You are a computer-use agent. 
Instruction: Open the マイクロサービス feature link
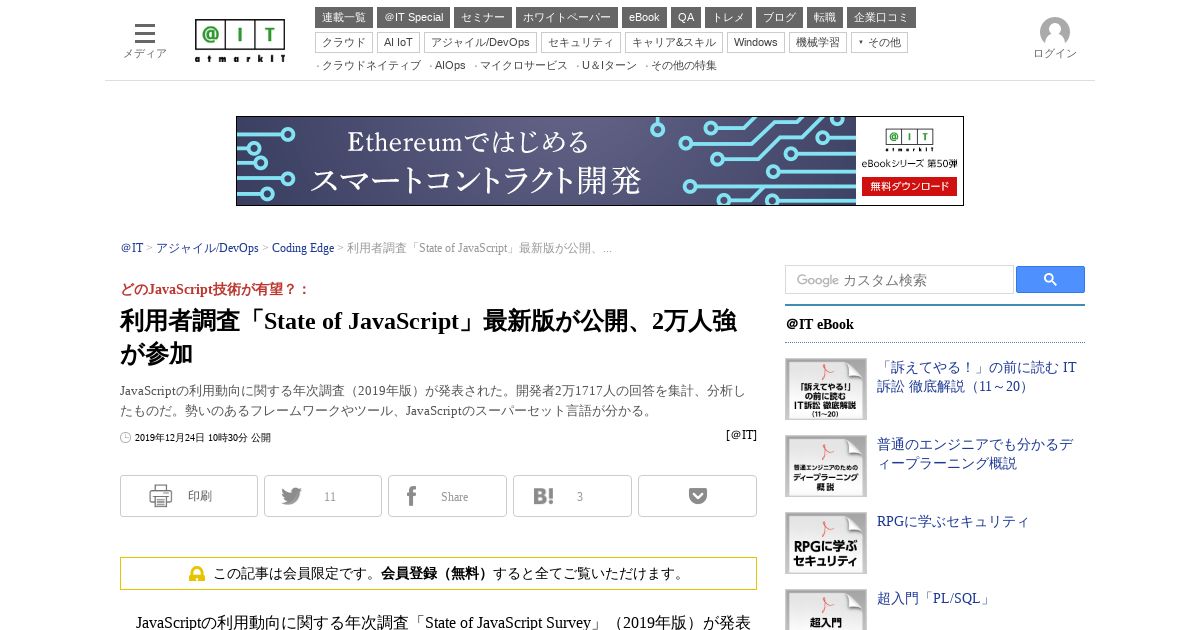tap(524, 66)
